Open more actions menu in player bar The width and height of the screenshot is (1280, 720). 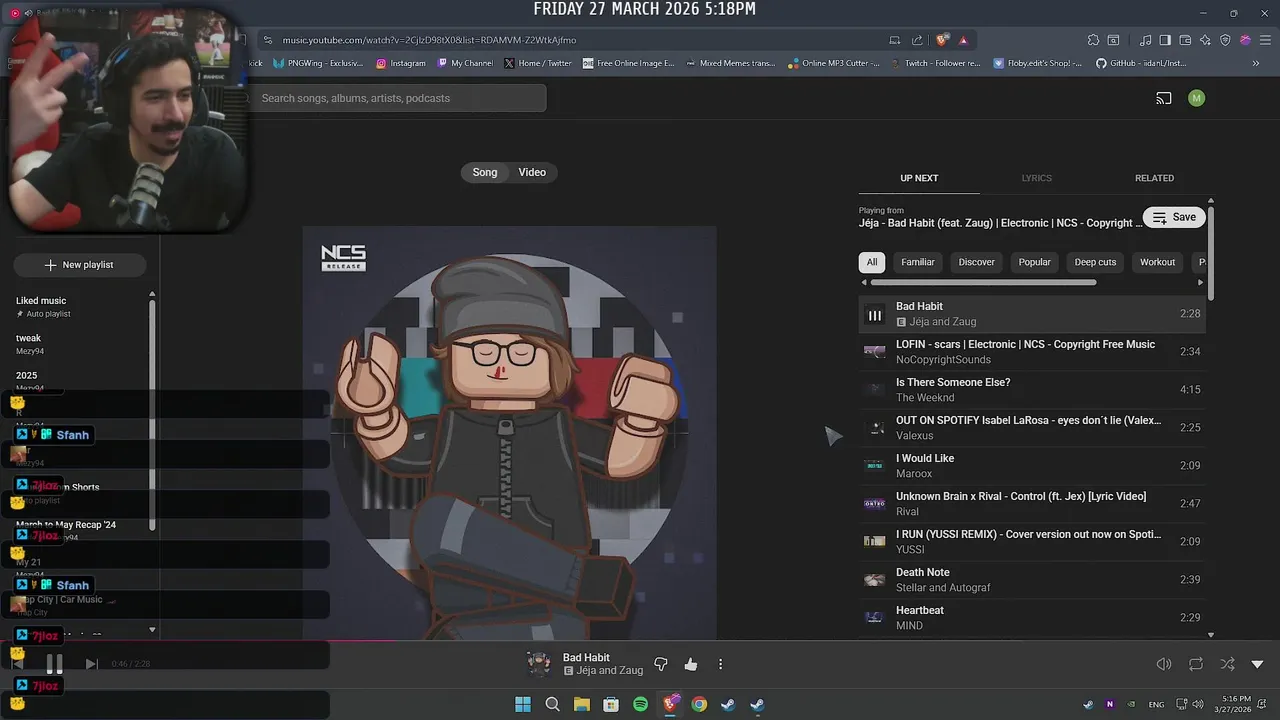[x=720, y=664]
